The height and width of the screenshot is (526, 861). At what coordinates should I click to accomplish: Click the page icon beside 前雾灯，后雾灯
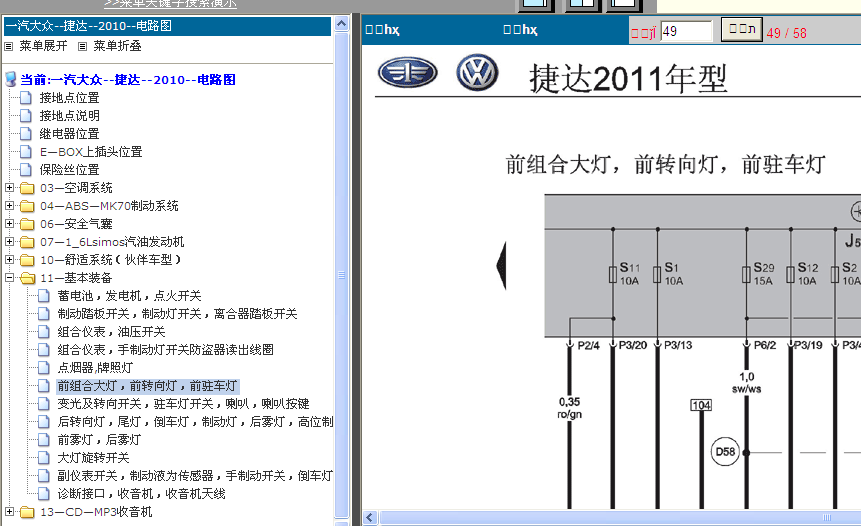coord(44,440)
